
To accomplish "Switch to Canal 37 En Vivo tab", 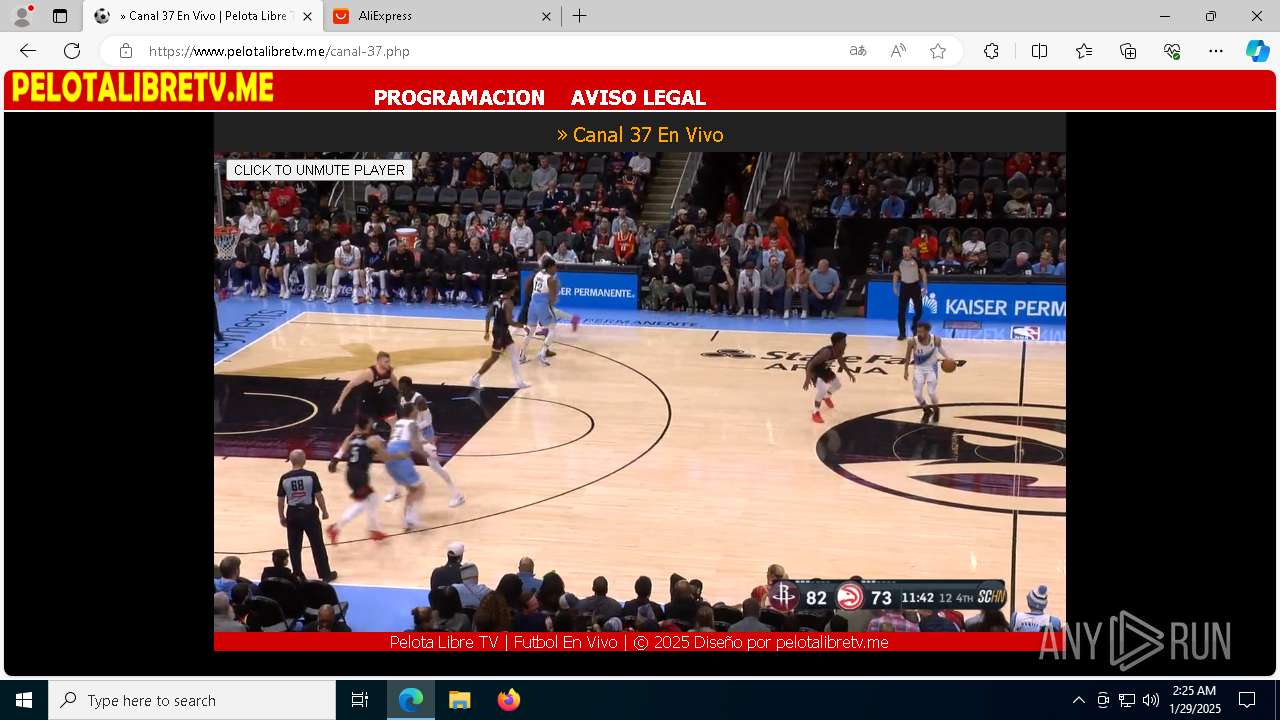I will (203, 16).
